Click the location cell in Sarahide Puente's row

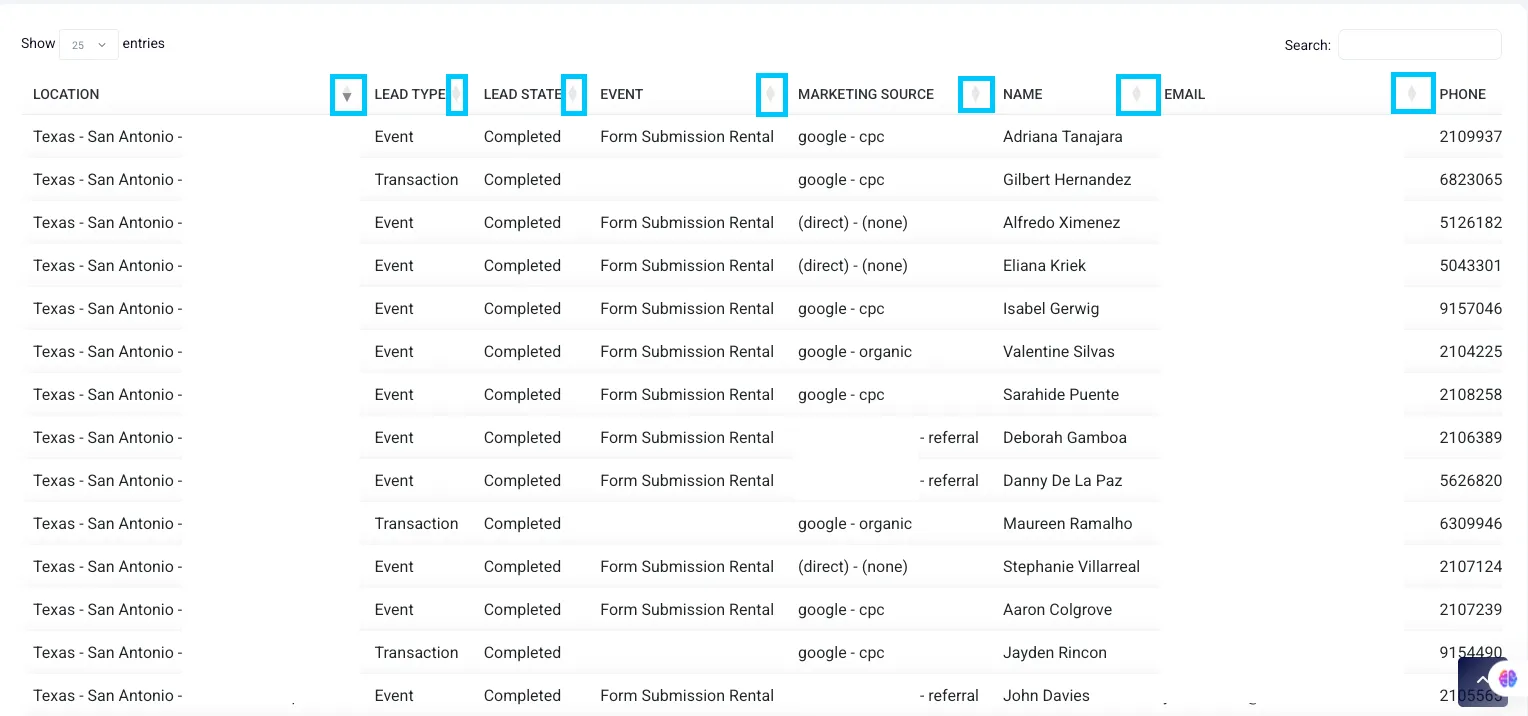point(108,395)
